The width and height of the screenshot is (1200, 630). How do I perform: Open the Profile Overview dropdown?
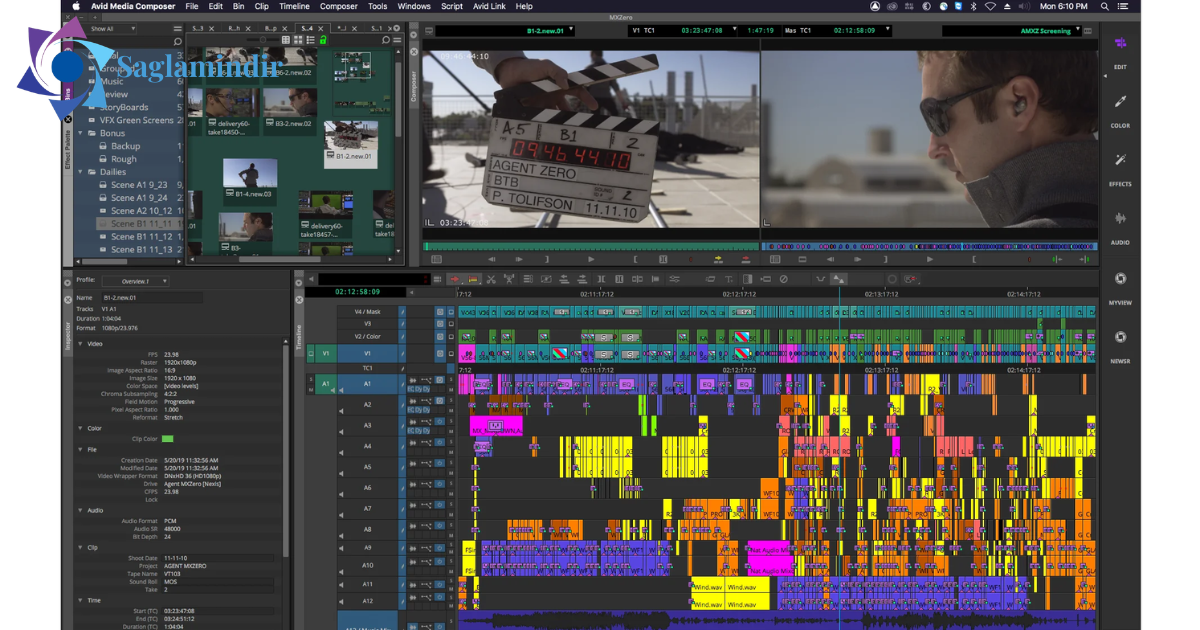[x=135, y=281]
